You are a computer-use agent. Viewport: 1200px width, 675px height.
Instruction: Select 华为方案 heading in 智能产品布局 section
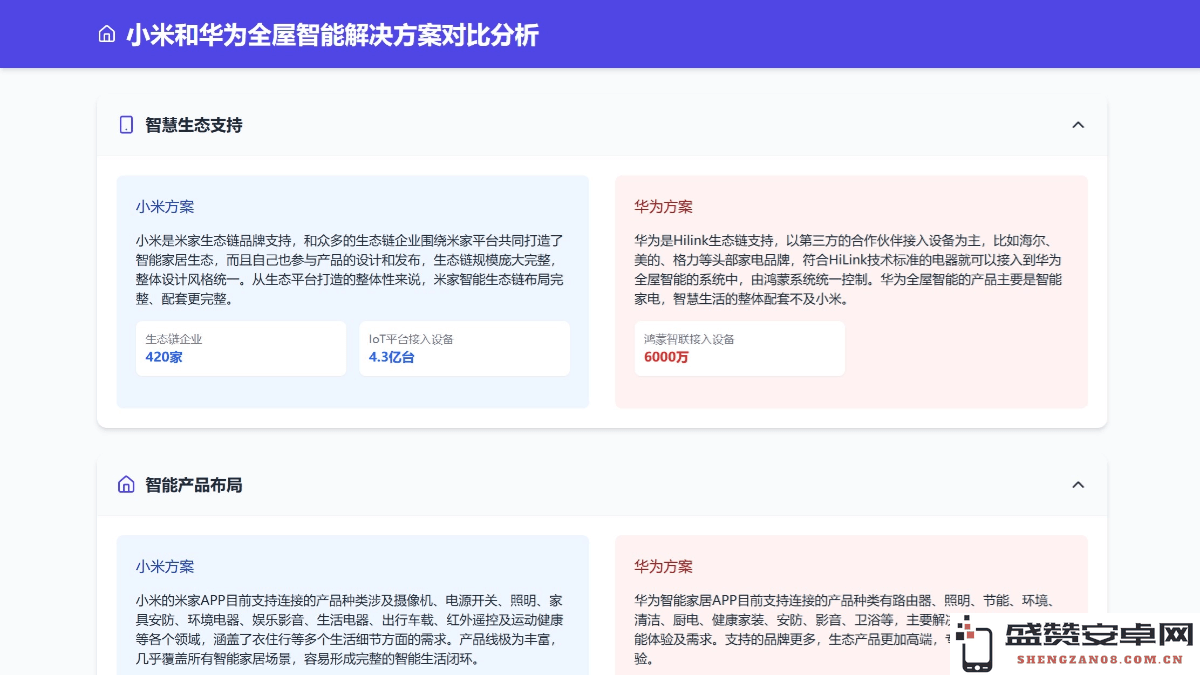click(x=663, y=566)
